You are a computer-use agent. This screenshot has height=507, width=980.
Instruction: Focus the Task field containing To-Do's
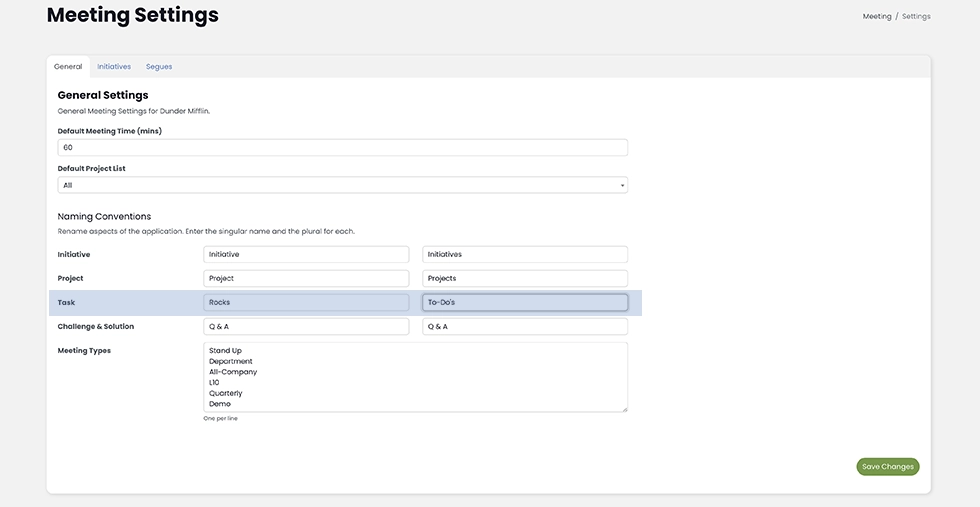tap(525, 302)
